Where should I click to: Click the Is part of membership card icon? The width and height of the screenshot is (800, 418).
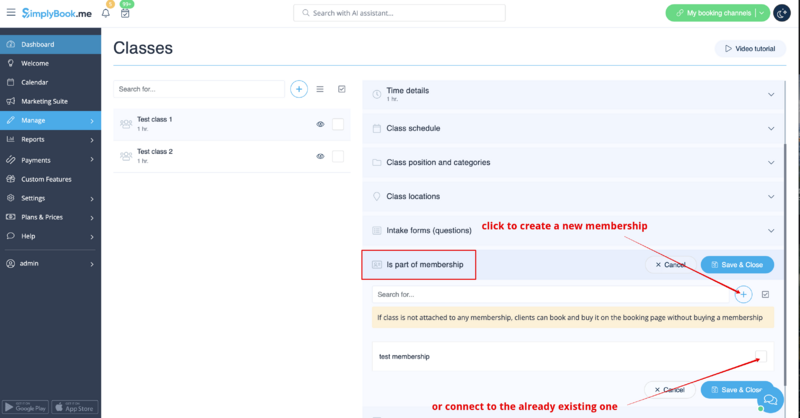377,264
